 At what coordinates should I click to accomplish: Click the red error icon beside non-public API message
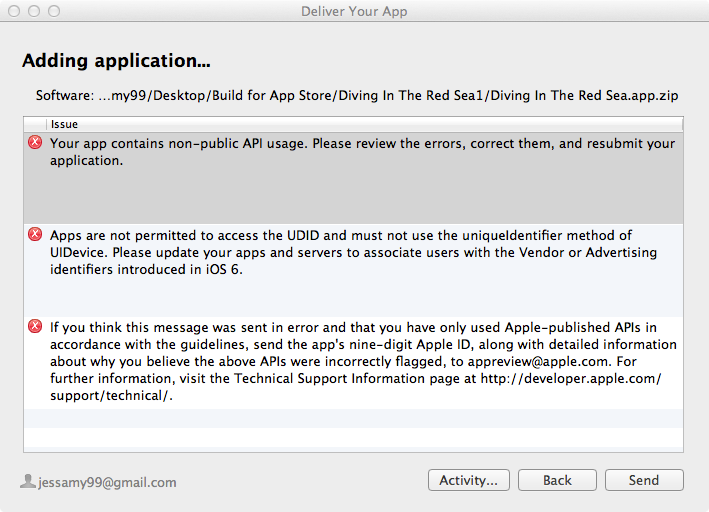35,143
